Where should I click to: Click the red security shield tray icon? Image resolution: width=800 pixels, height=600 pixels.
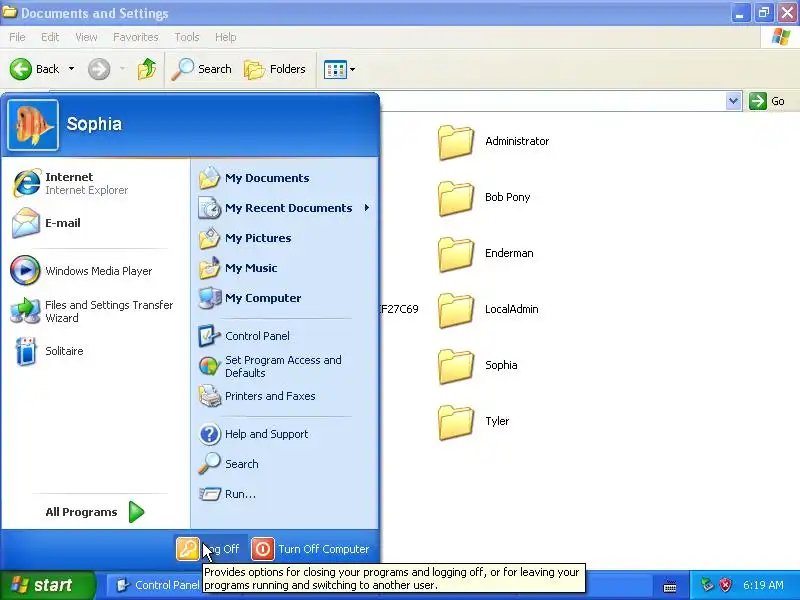click(x=726, y=585)
